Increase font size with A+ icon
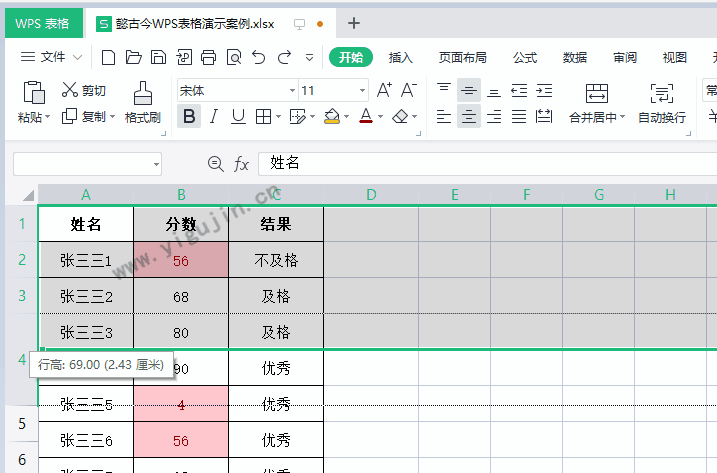Viewport: 717px width, 473px height. pyautogui.click(x=384, y=90)
